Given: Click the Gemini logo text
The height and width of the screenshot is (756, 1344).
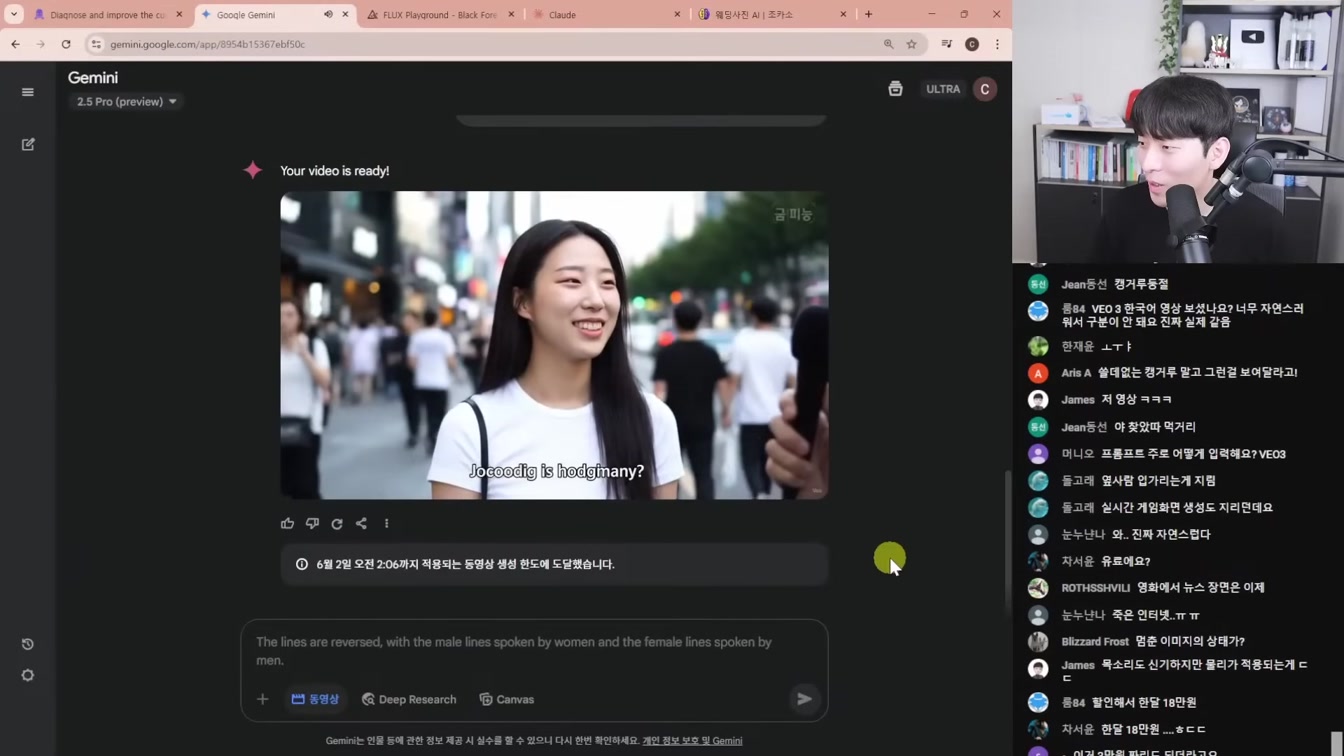Looking at the screenshot, I should 93,78.
